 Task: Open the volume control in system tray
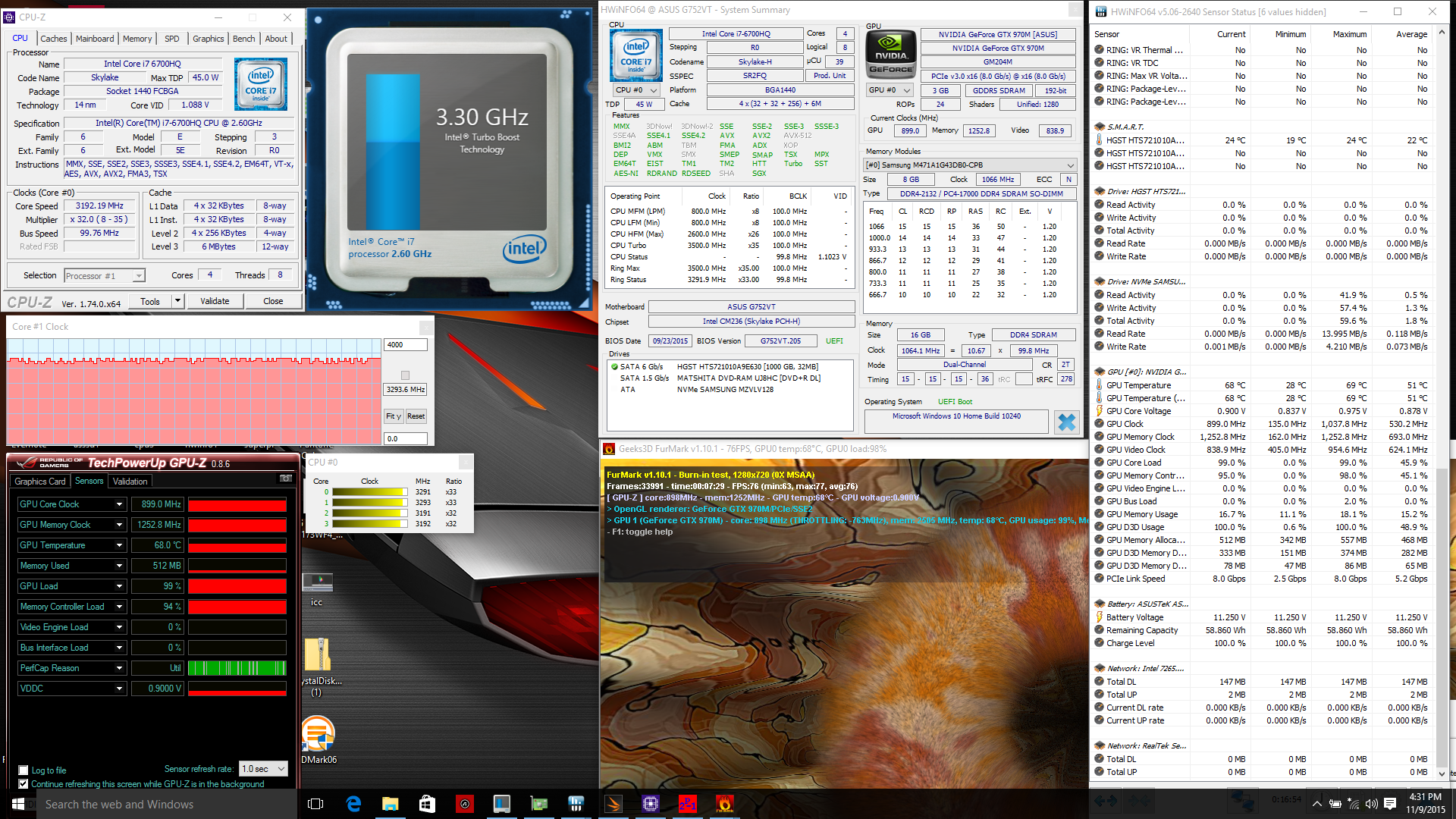click(1371, 804)
